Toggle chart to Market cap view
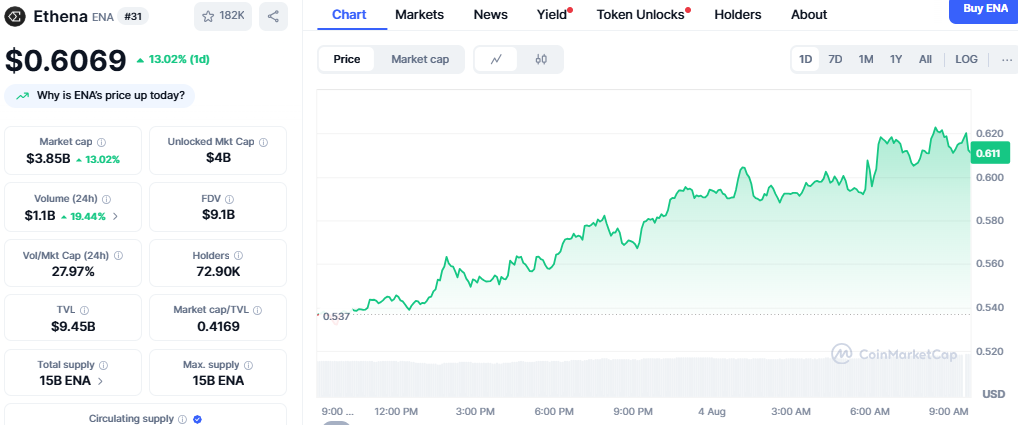The width and height of the screenshot is (1018, 425). [x=419, y=60]
